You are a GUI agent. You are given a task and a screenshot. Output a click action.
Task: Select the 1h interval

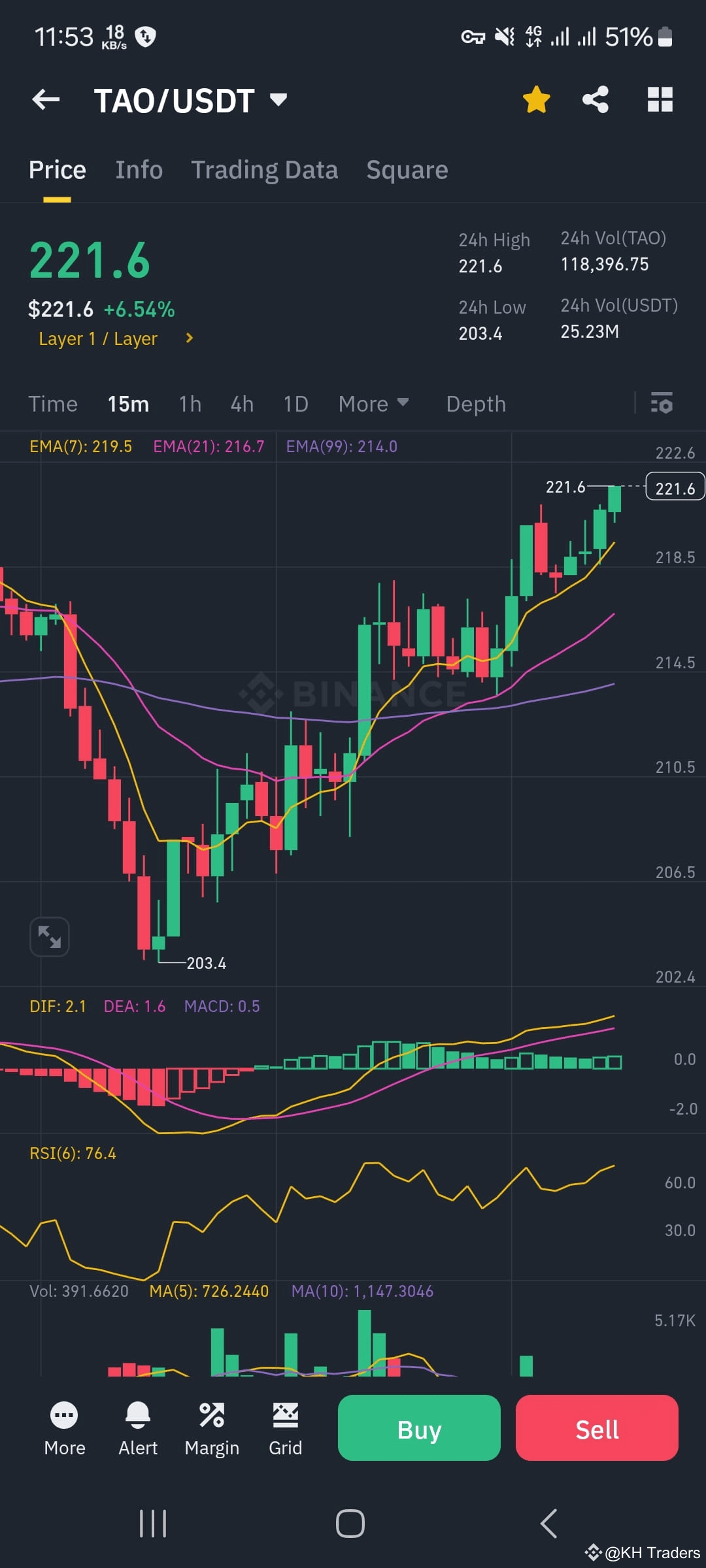coord(190,404)
